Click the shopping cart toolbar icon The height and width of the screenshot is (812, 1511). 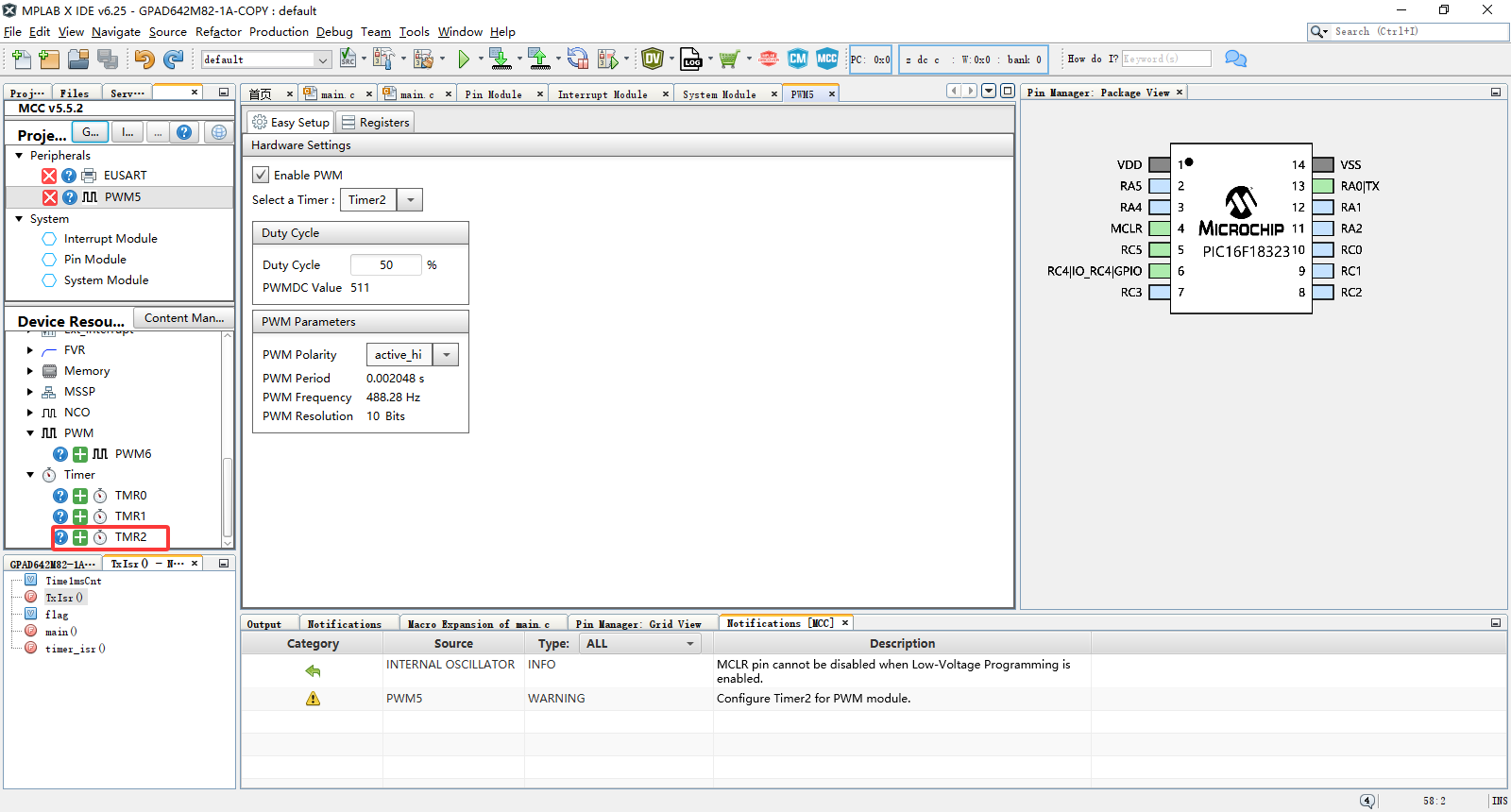729,59
